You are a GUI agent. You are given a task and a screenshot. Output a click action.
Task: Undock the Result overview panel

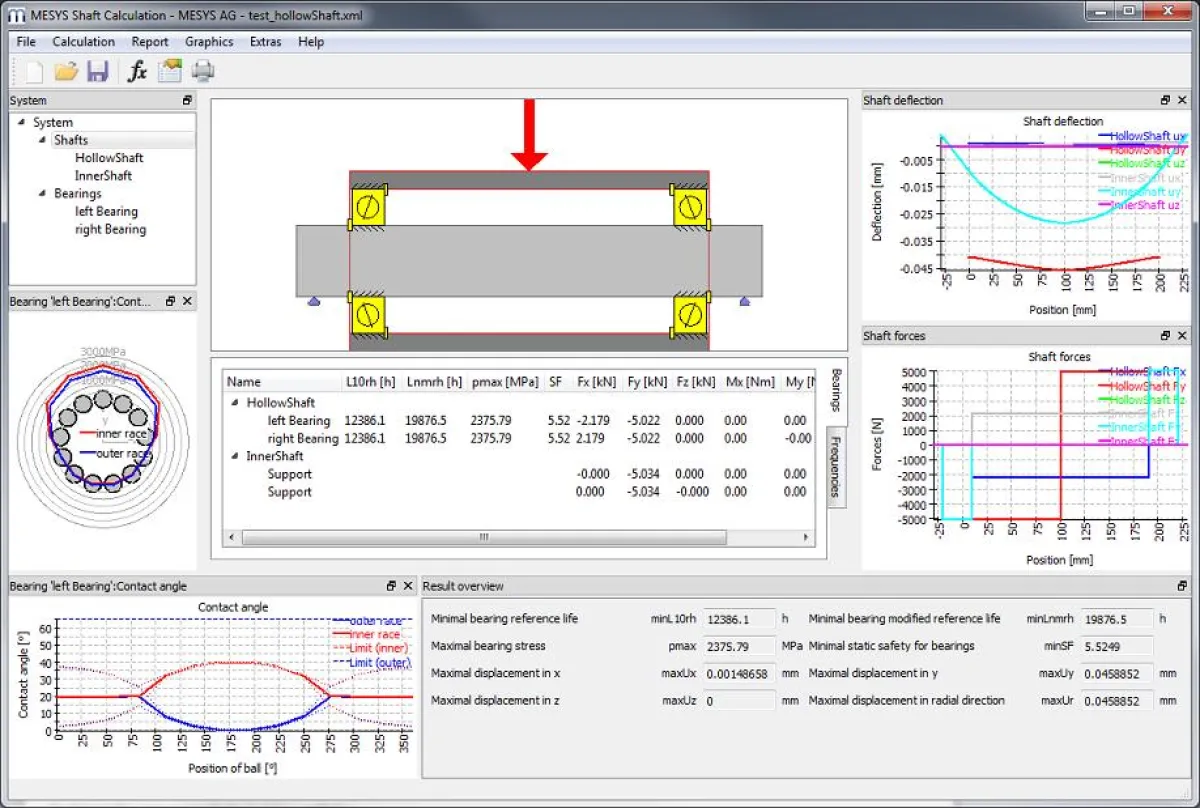click(x=1183, y=586)
